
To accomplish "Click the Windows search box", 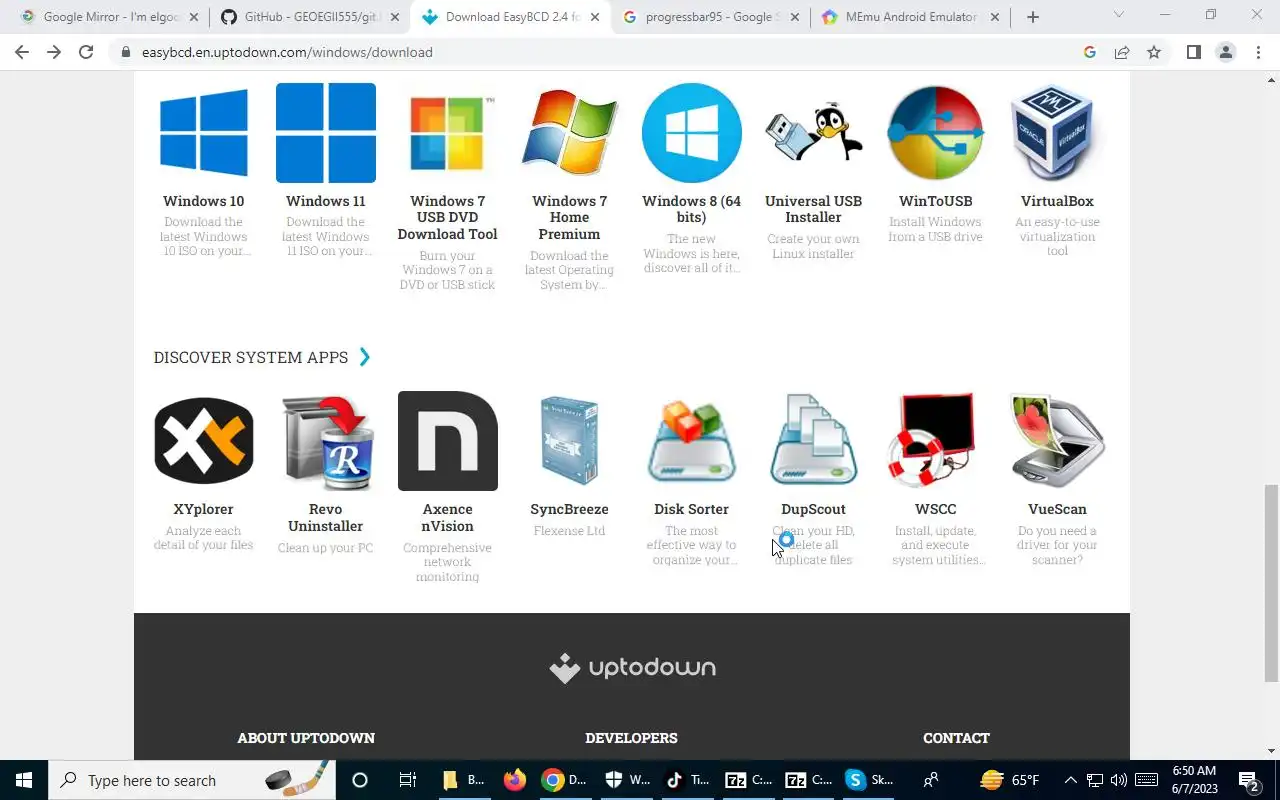I will pos(193,780).
